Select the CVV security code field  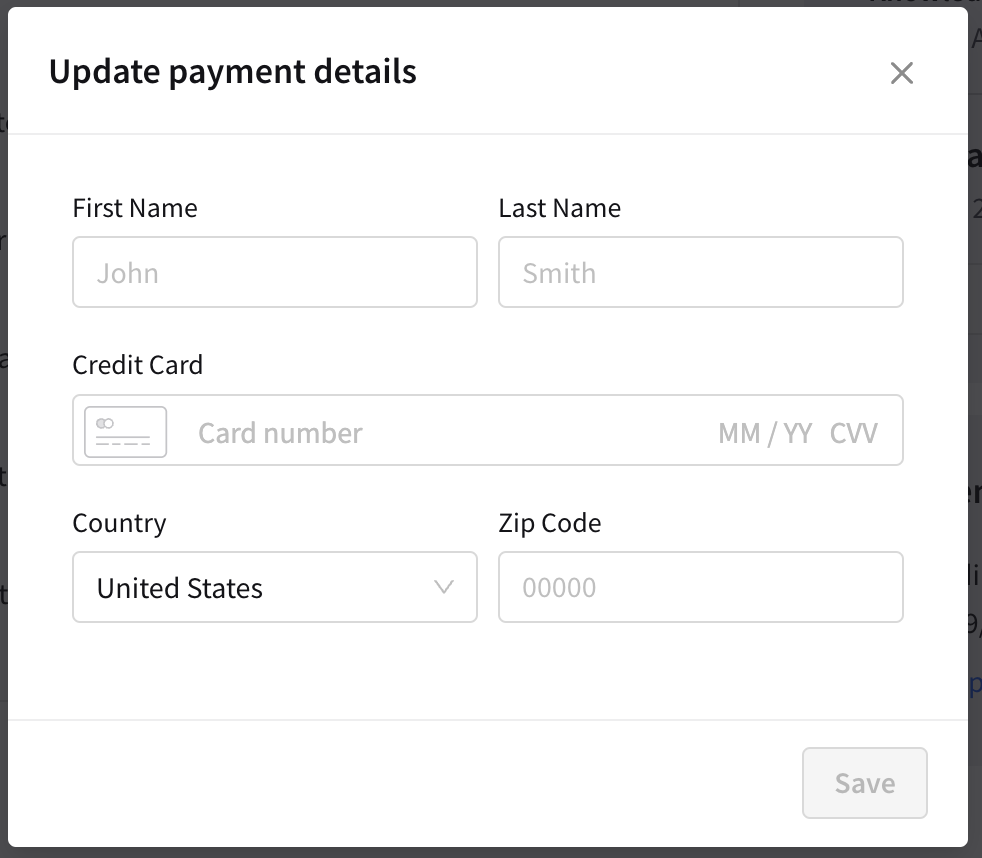[854, 433]
